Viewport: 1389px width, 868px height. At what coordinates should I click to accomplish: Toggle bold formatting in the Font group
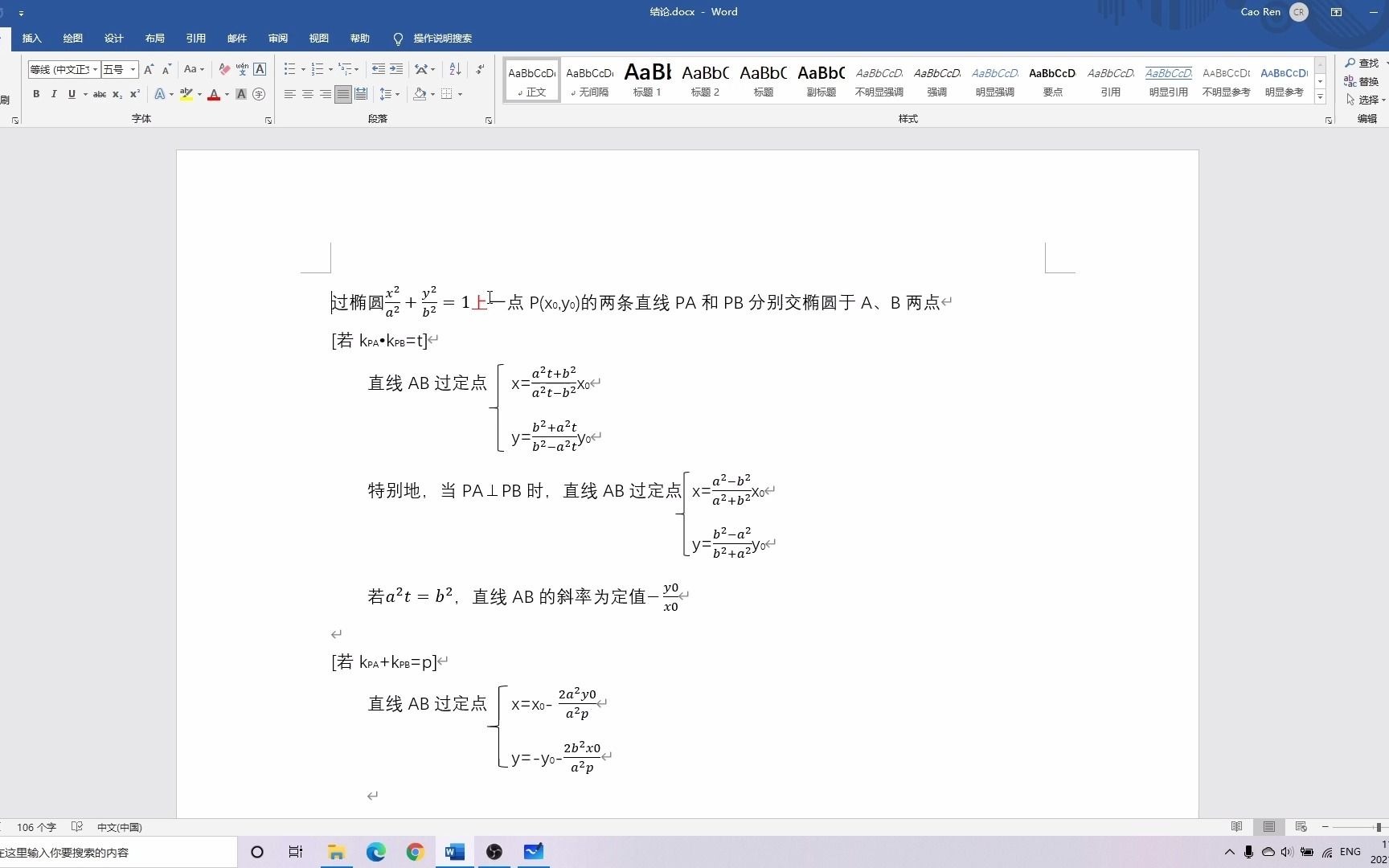point(36,94)
